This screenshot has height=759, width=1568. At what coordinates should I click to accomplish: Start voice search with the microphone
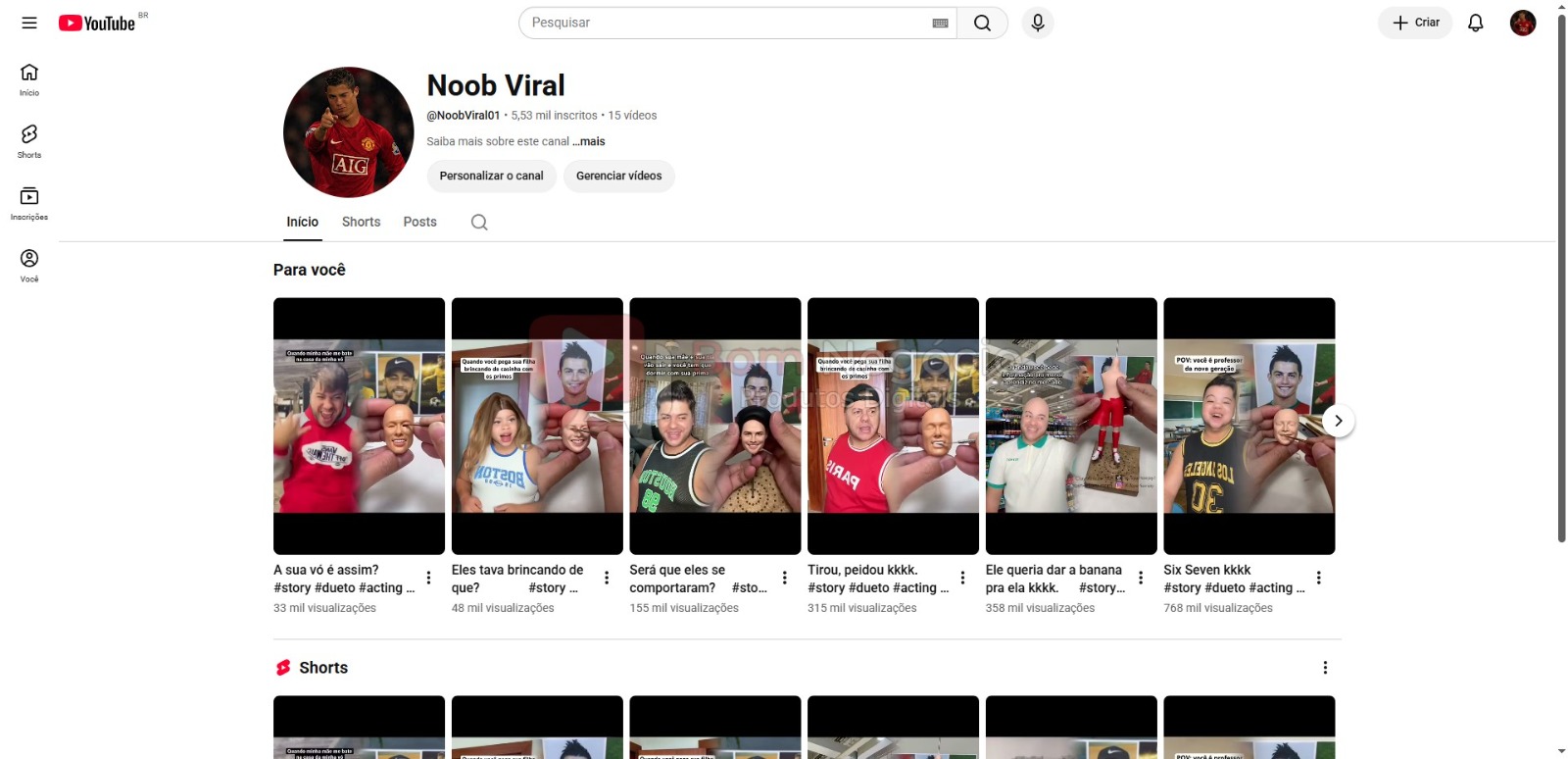click(1038, 23)
